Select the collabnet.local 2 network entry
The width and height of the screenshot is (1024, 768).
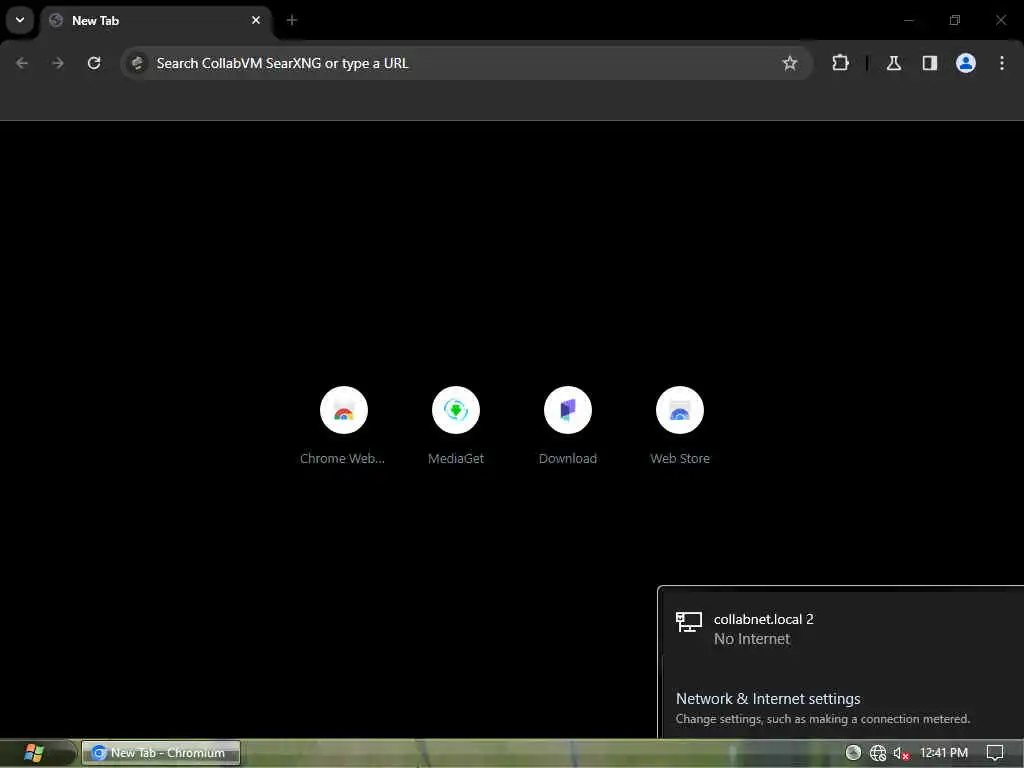[841, 629]
